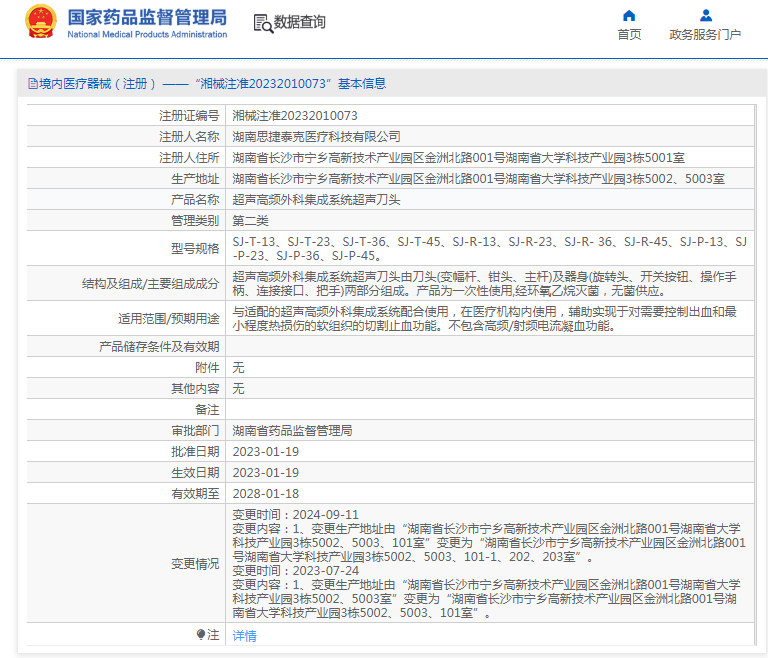Viewport: 768px width, 658px height.
Task: Click 国家药品监督管理局 title text
Action: (147, 17)
